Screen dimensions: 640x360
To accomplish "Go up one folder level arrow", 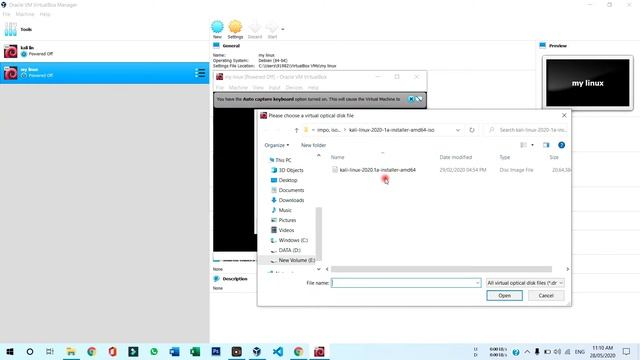I will (296, 130).
